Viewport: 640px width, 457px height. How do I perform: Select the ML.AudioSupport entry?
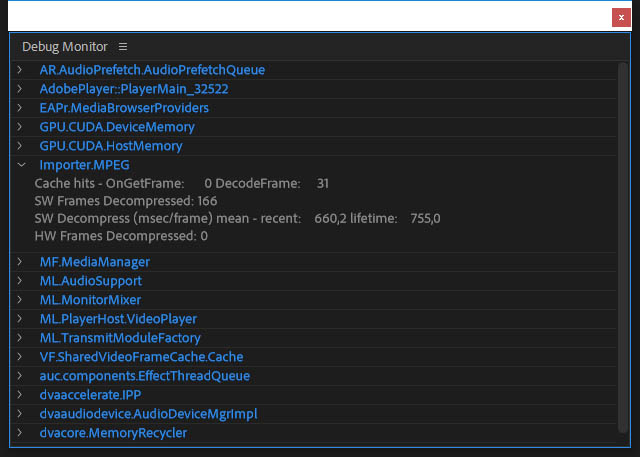(x=91, y=281)
